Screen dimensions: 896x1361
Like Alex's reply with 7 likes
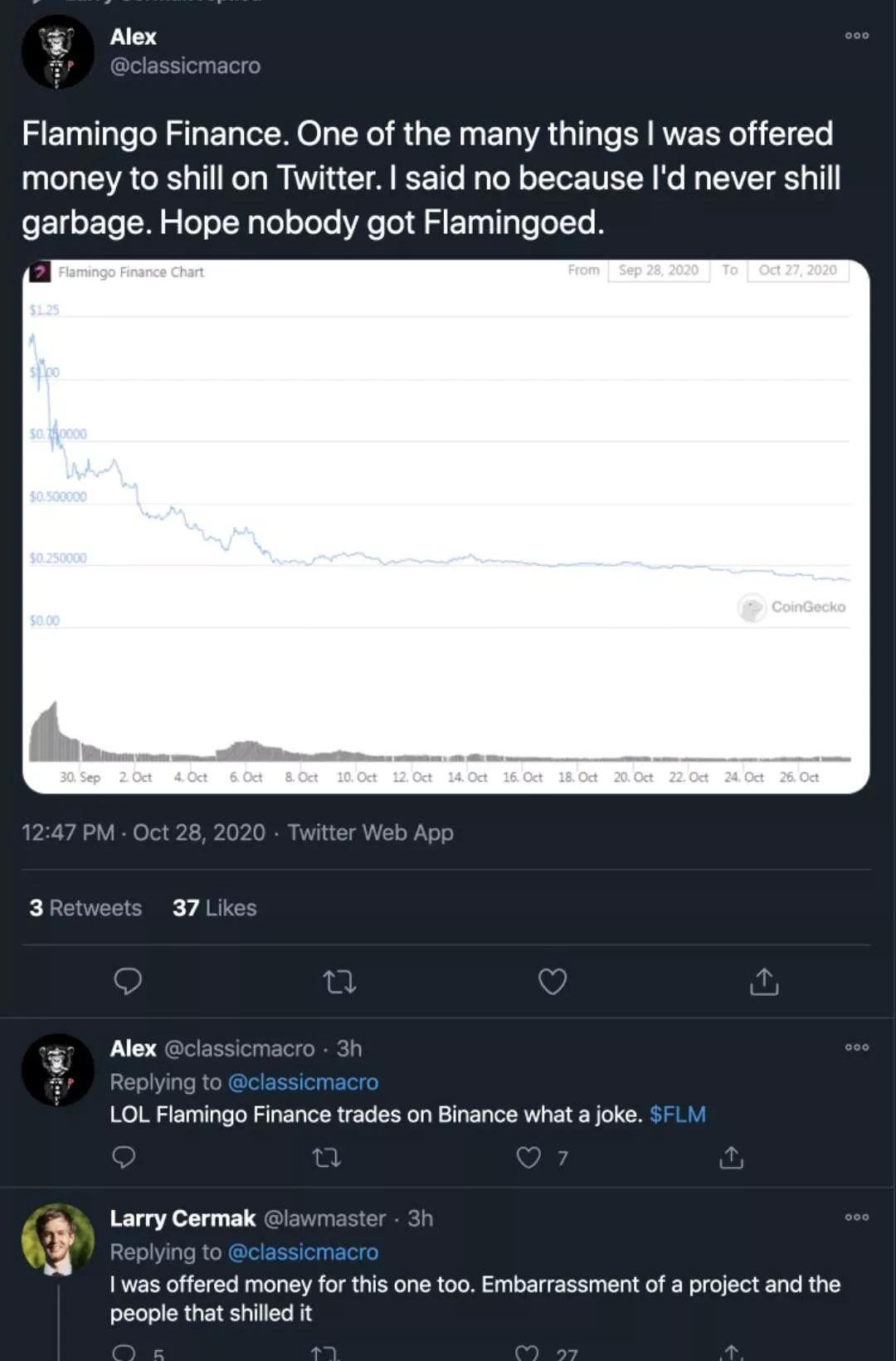point(529,1158)
